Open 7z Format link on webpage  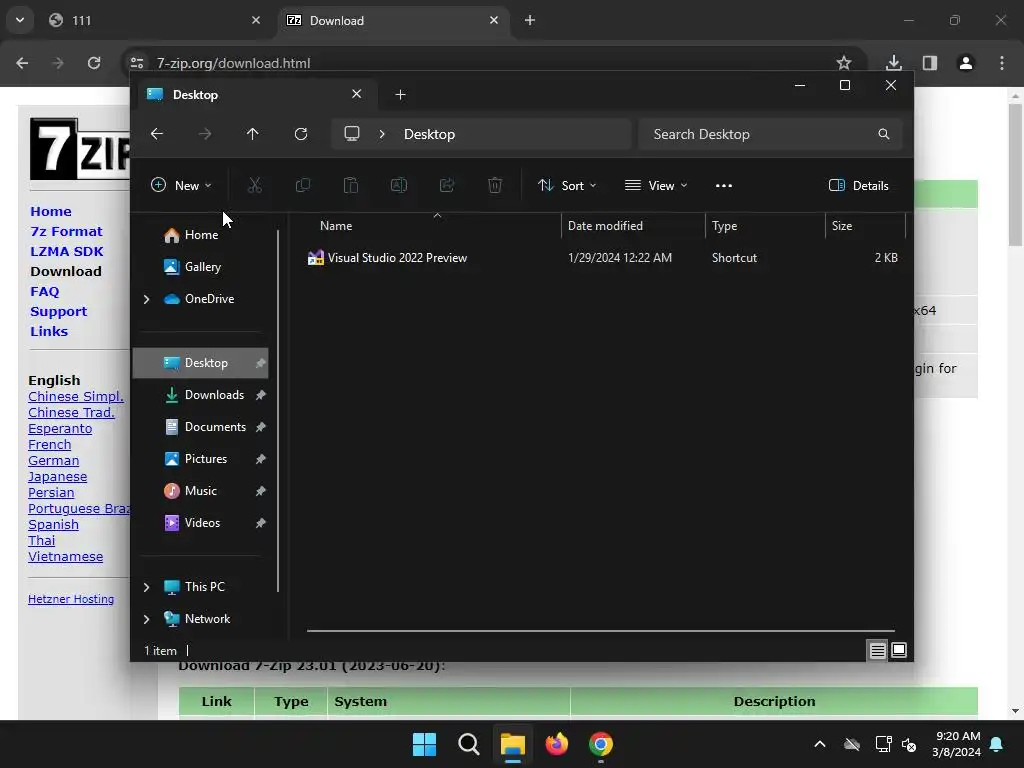tap(66, 231)
